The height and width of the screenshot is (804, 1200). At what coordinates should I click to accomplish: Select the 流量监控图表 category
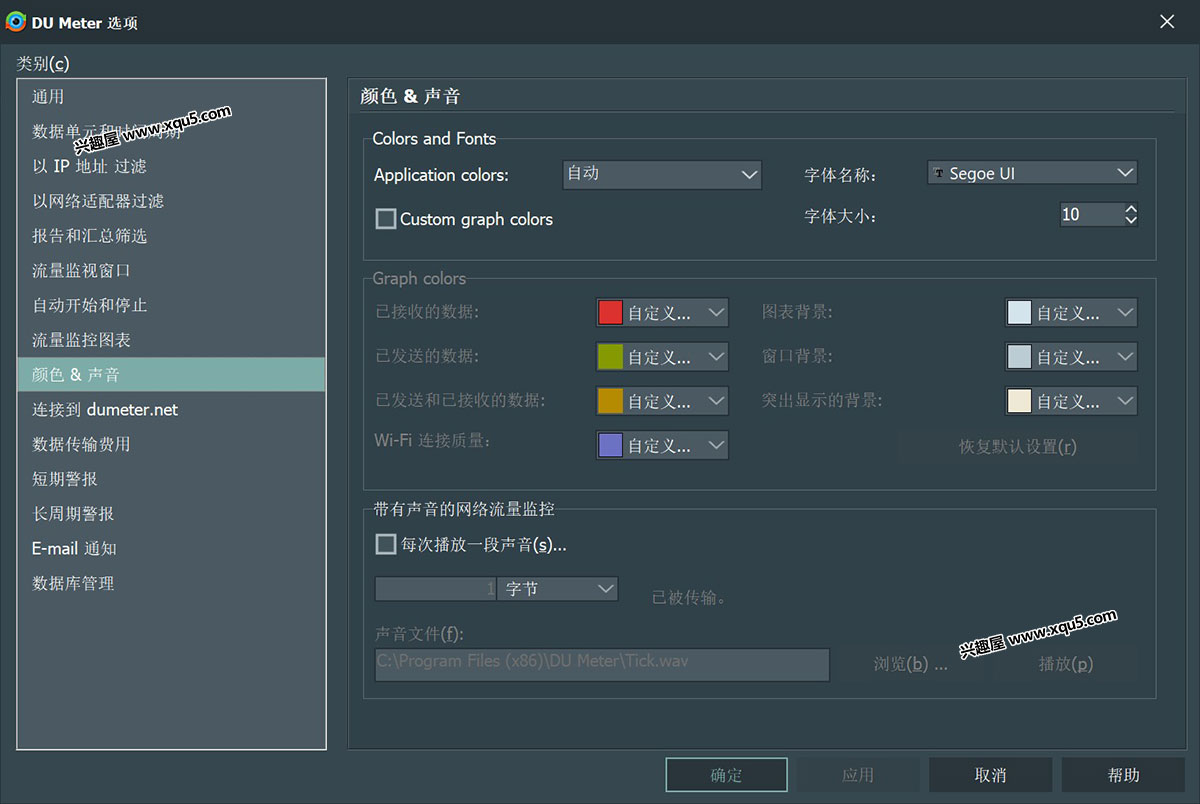[171, 340]
